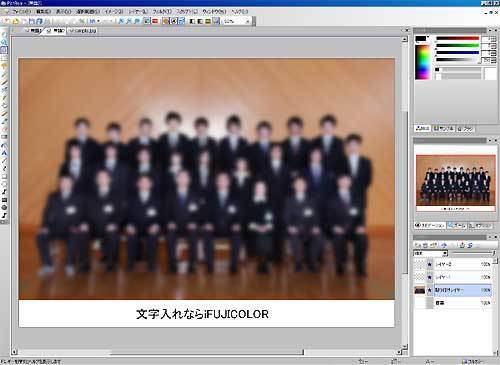The width and height of the screenshot is (500, 365).
Task: Click the red color channel slider
Action: click(458, 39)
